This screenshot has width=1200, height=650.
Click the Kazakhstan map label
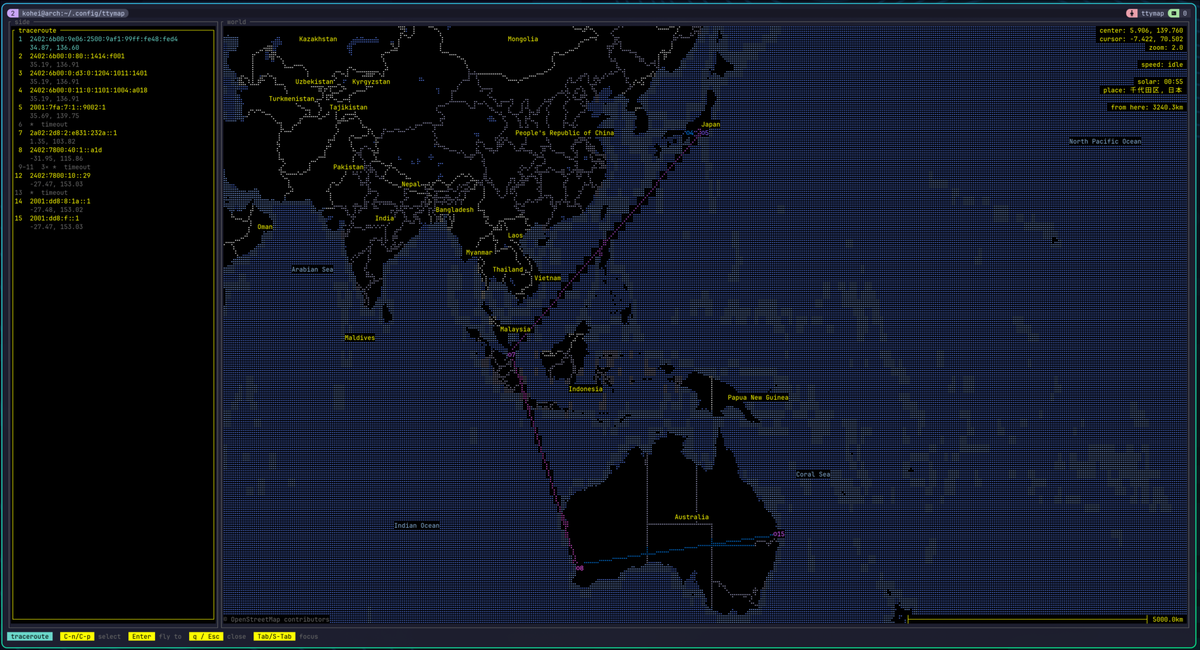(x=318, y=39)
